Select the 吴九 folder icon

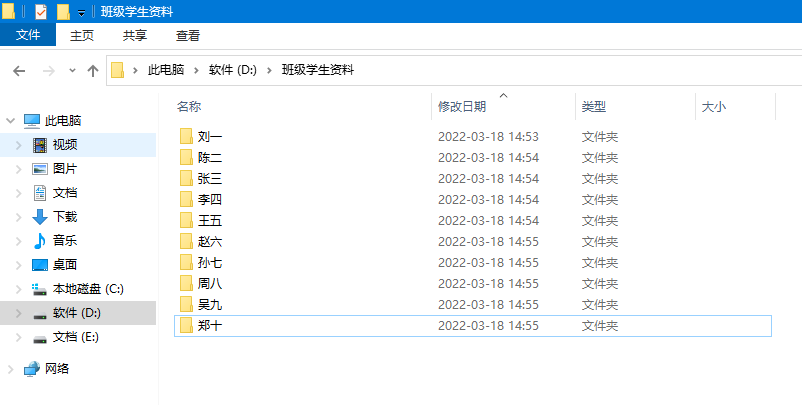pyautogui.click(x=186, y=304)
